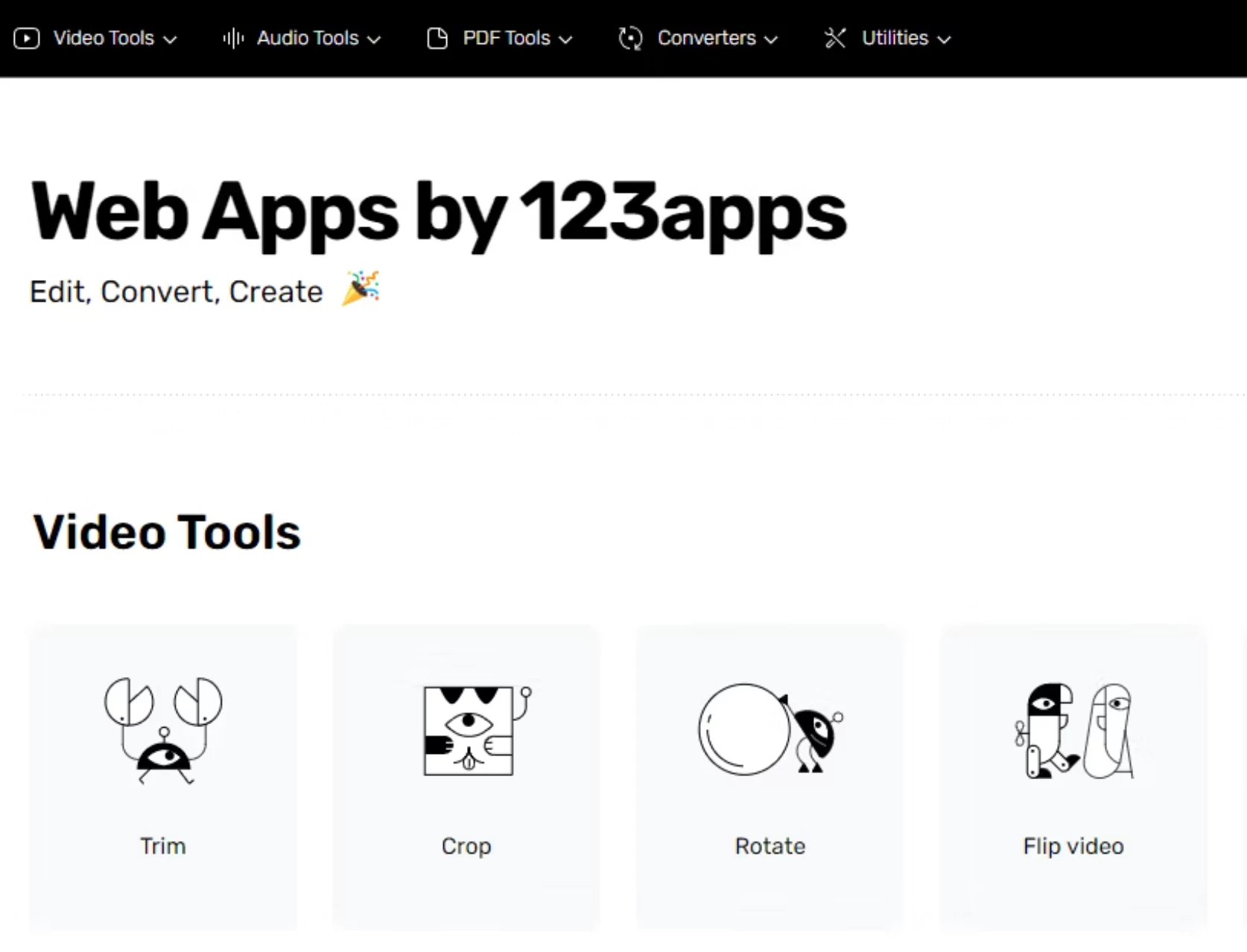1247x952 pixels.
Task: Expand the Audio Tools dropdown chevron
Action: 375,39
